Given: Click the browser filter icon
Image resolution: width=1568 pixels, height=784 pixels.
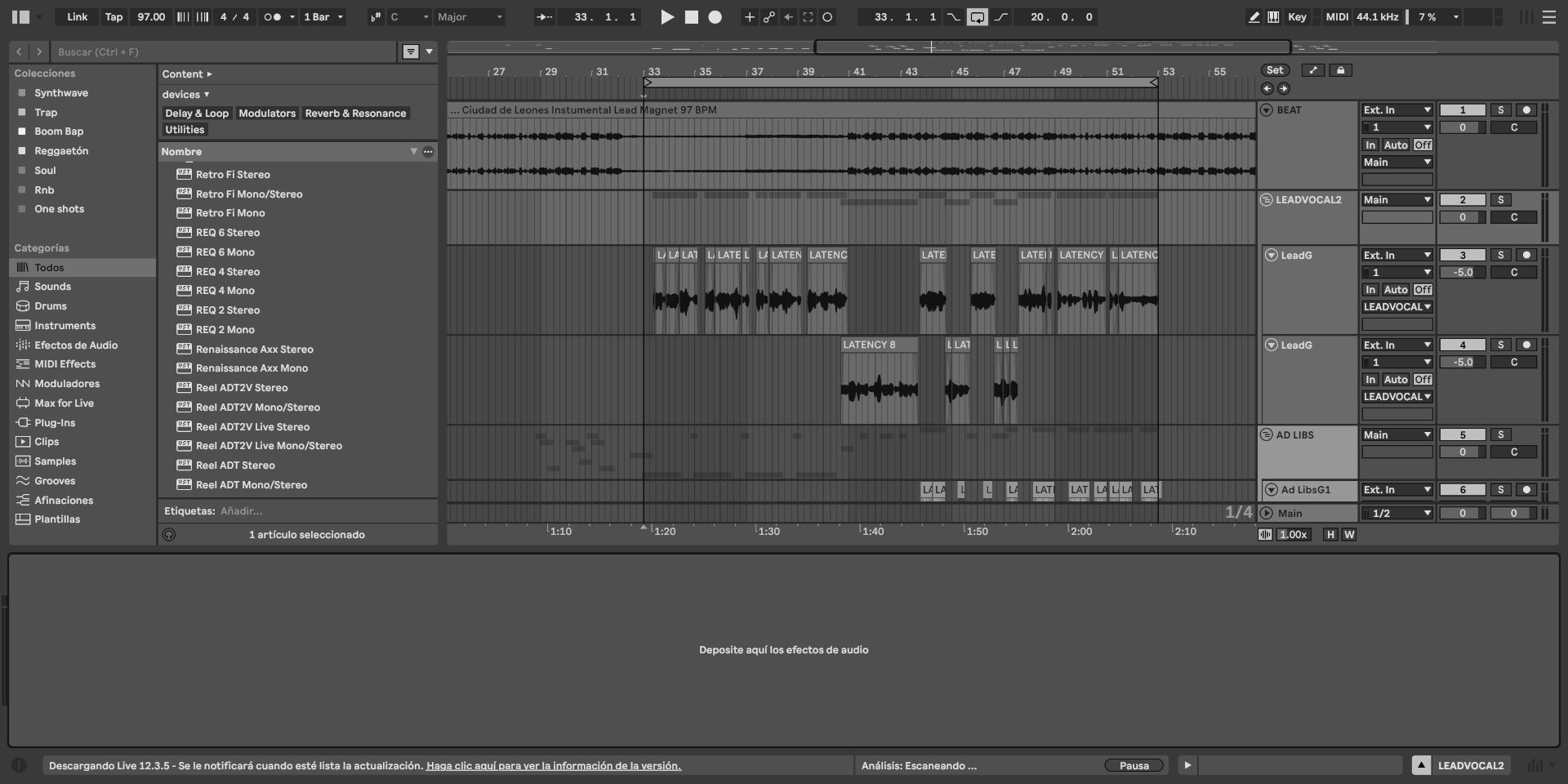Looking at the screenshot, I should [x=411, y=51].
